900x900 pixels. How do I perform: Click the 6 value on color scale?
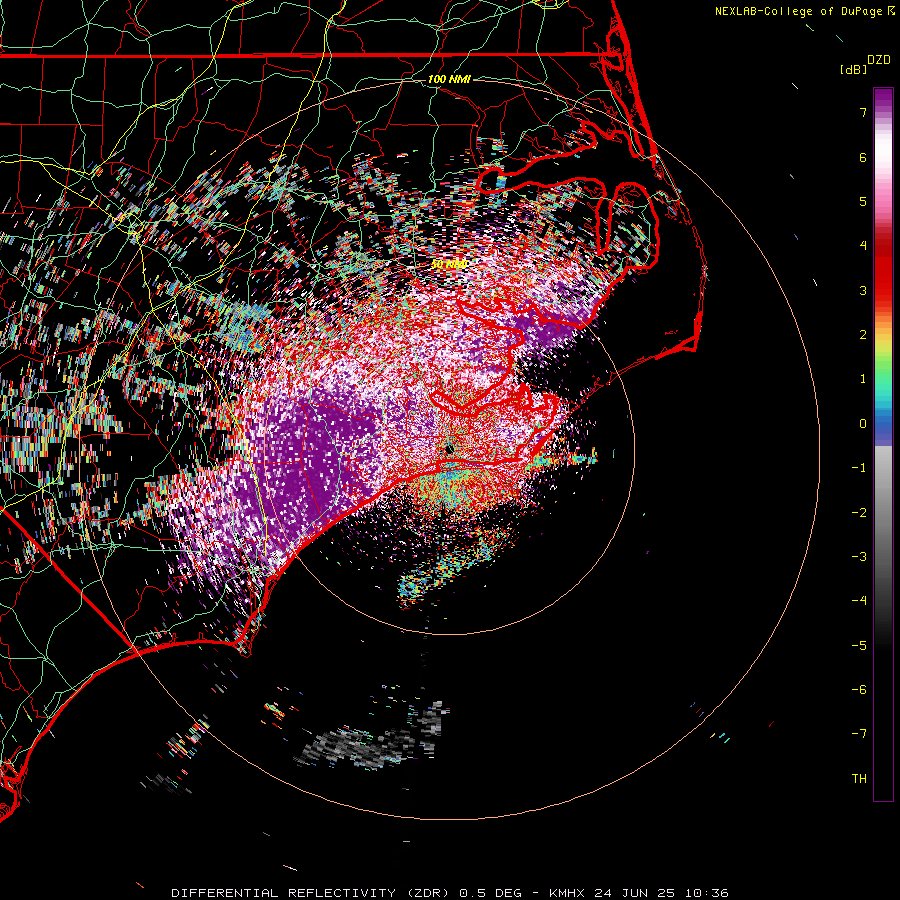[x=863, y=157]
